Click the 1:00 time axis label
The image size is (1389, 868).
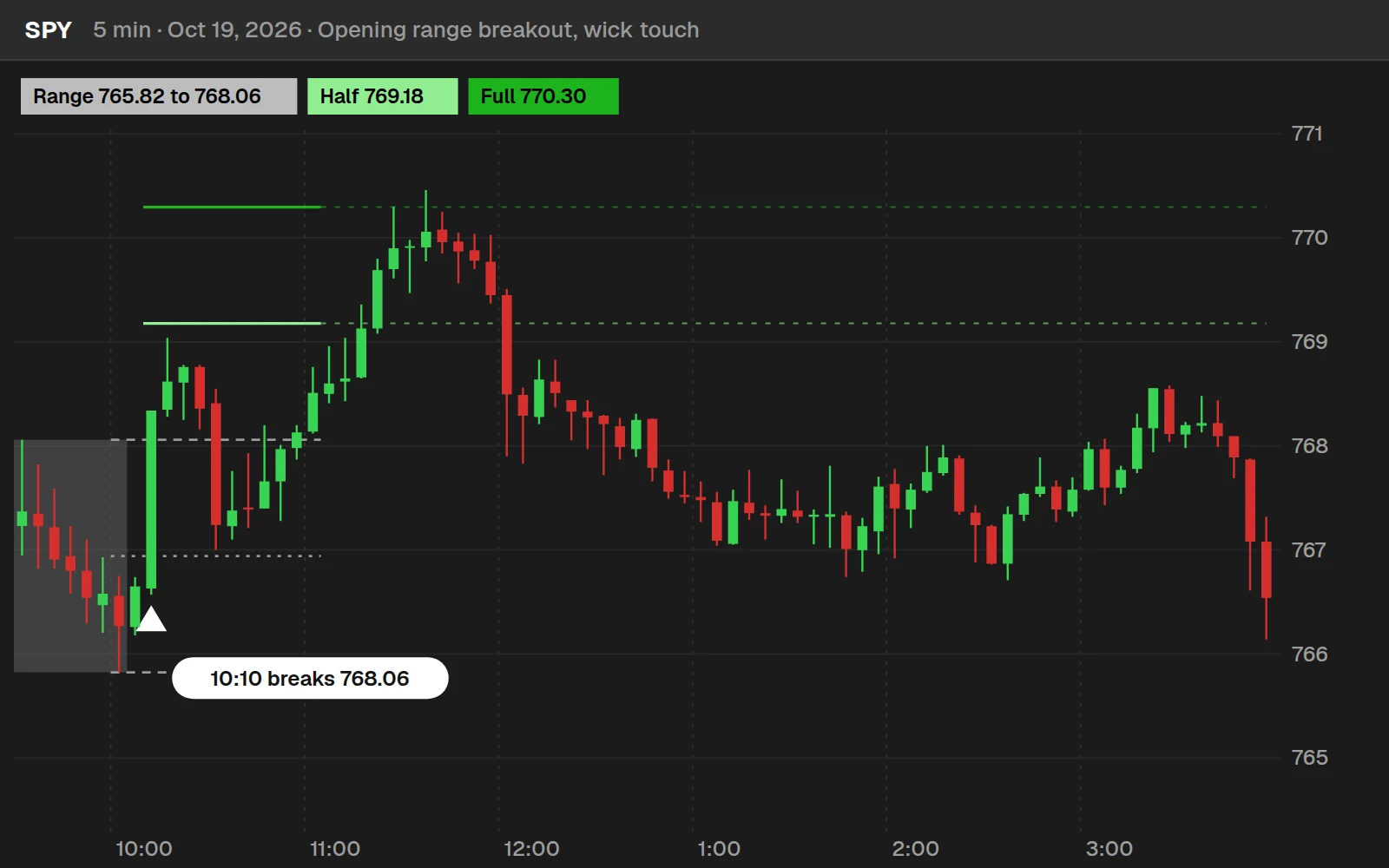pos(719,849)
